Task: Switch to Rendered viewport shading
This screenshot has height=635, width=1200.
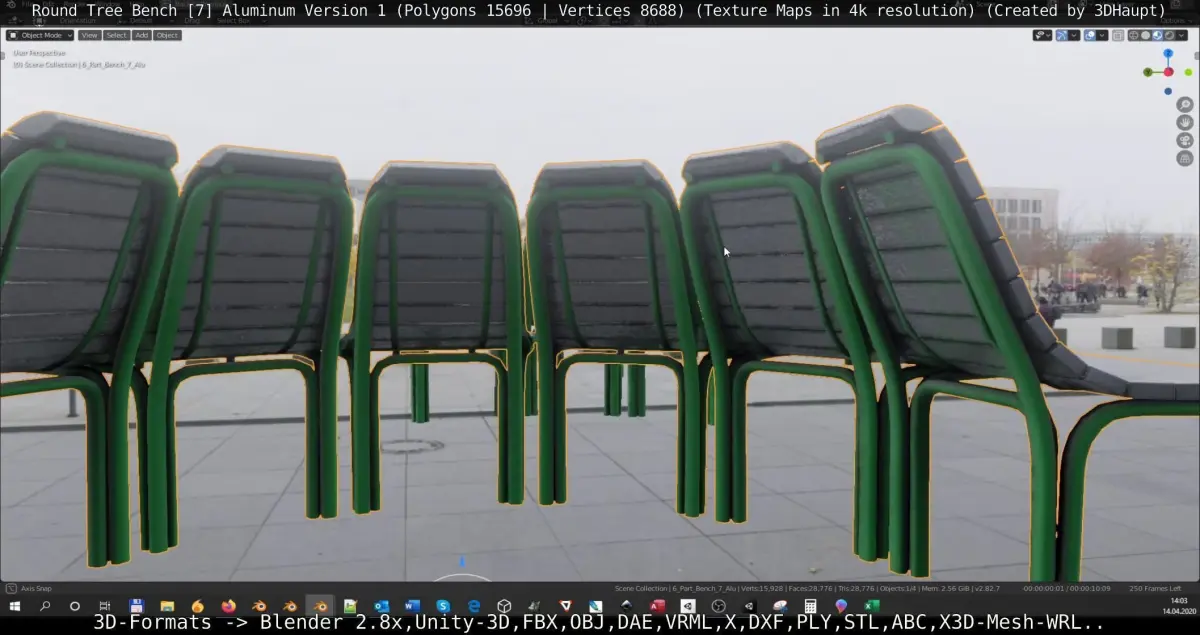Action: point(1170,35)
